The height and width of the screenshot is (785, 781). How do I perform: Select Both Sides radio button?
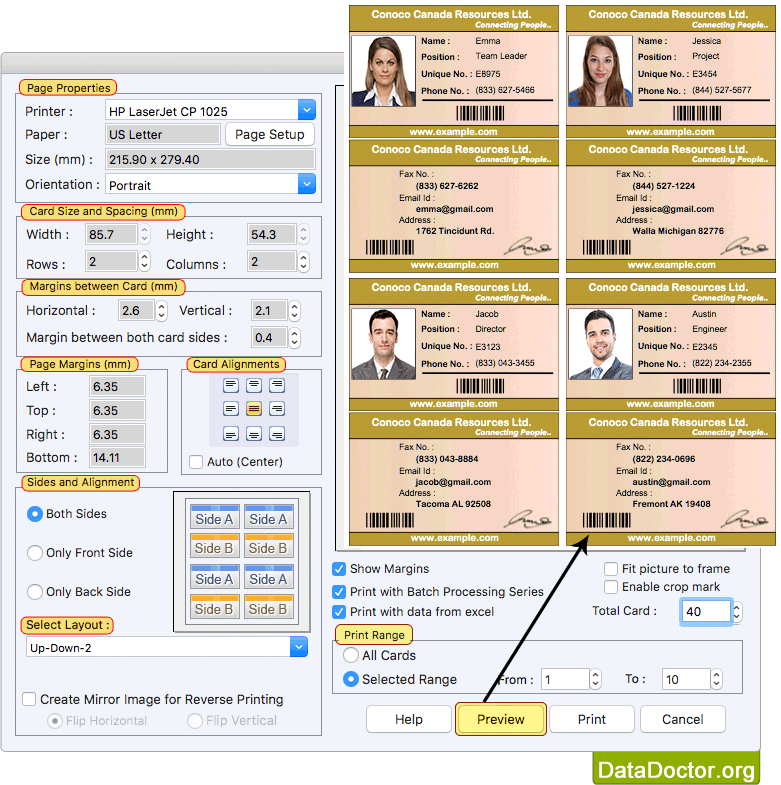click(35, 514)
